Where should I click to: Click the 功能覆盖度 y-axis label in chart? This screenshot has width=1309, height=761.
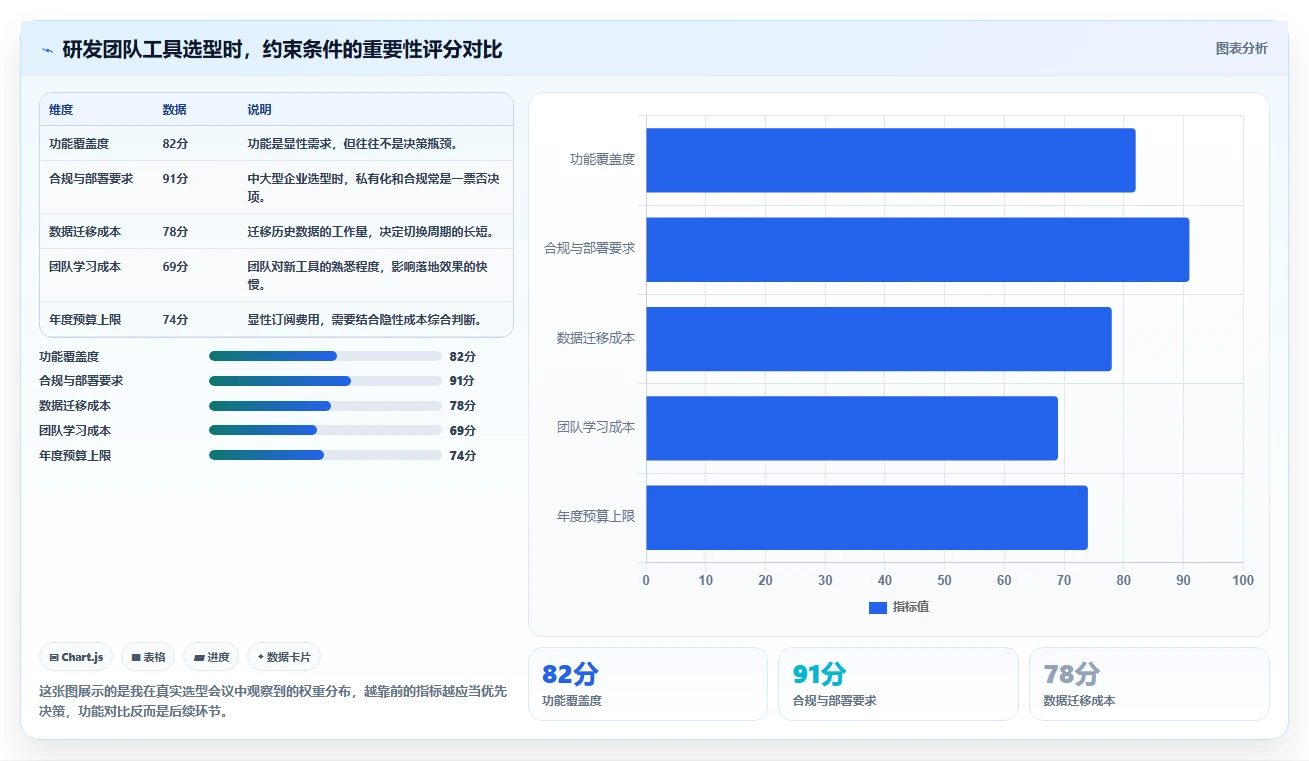[602, 159]
